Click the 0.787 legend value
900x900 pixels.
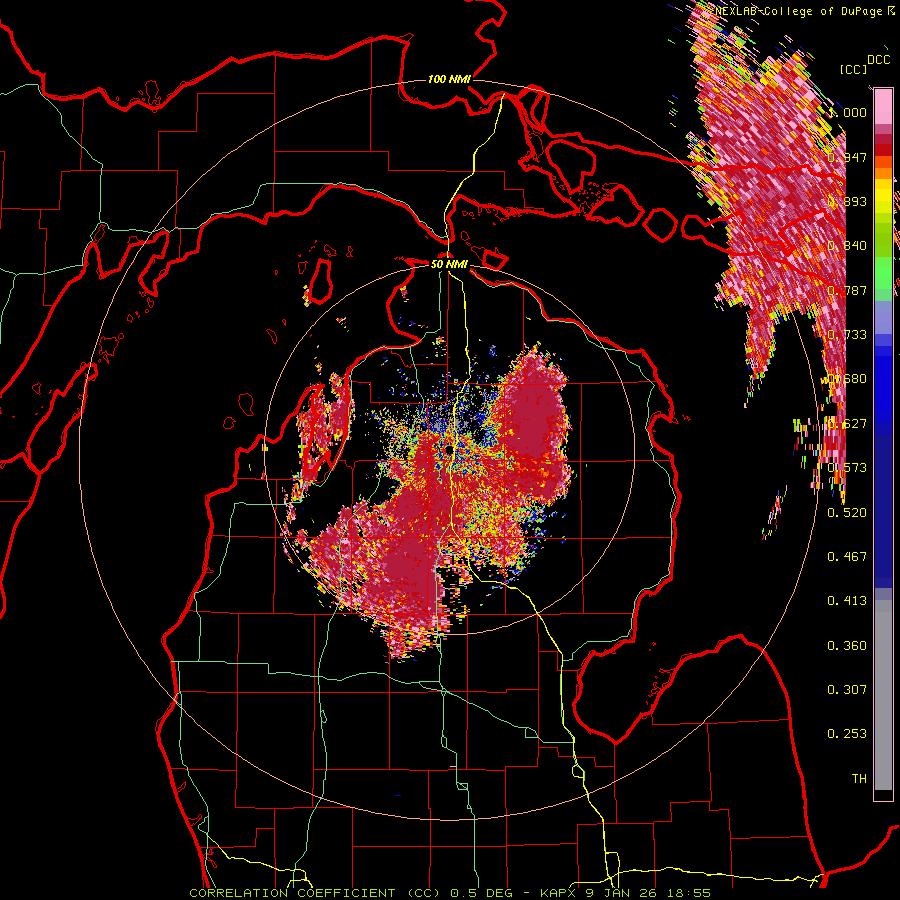[847, 290]
